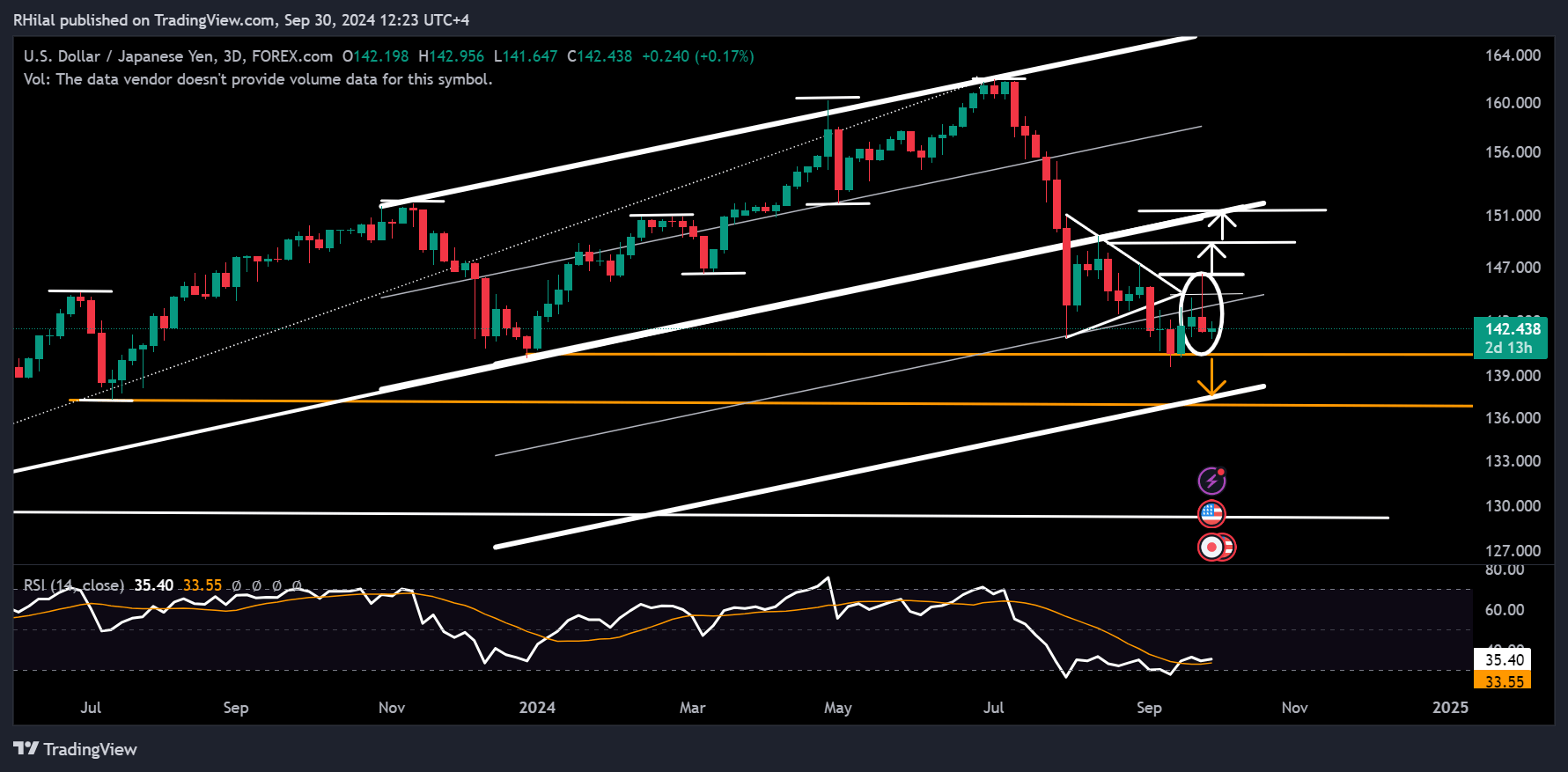
Task: Click the 139.000 price axis label
Action: pyautogui.click(x=1513, y=376)
